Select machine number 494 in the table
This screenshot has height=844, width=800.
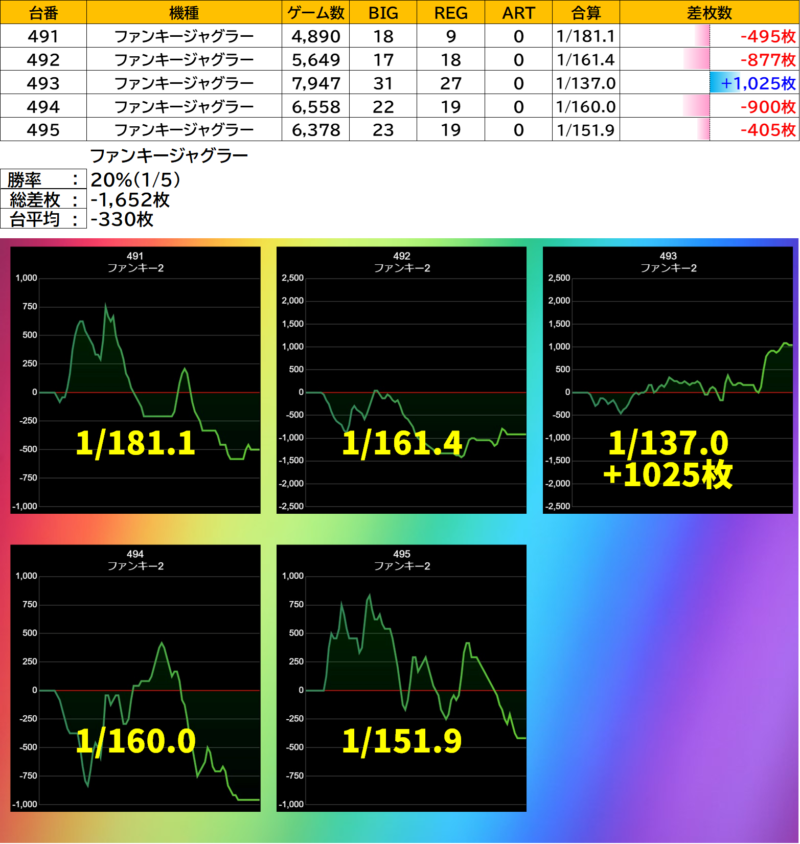tap(43, 106)
